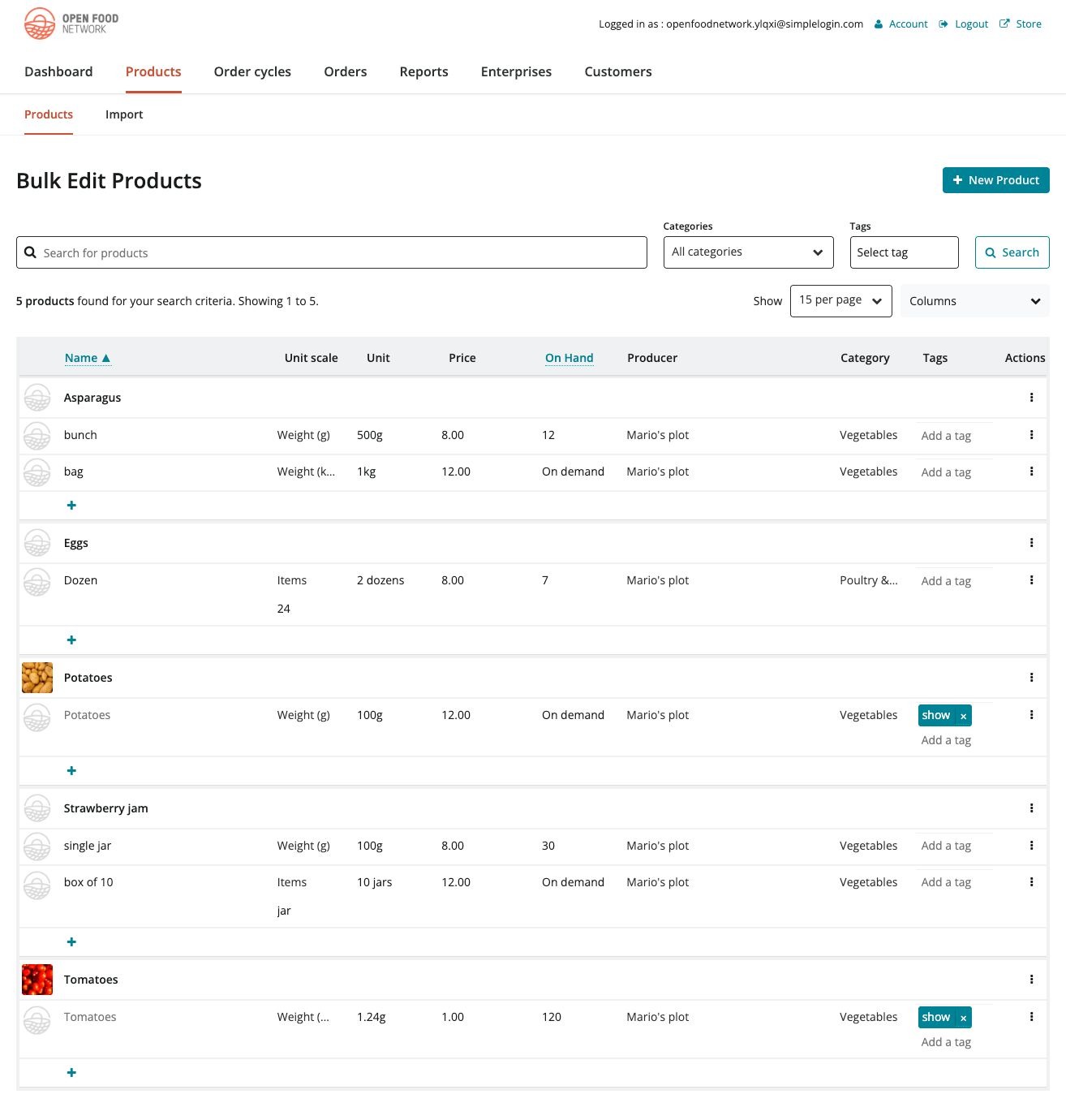Open actions menu for Asparagus product
Screen dimensions: 1066x1120
tap(1031, 398)
